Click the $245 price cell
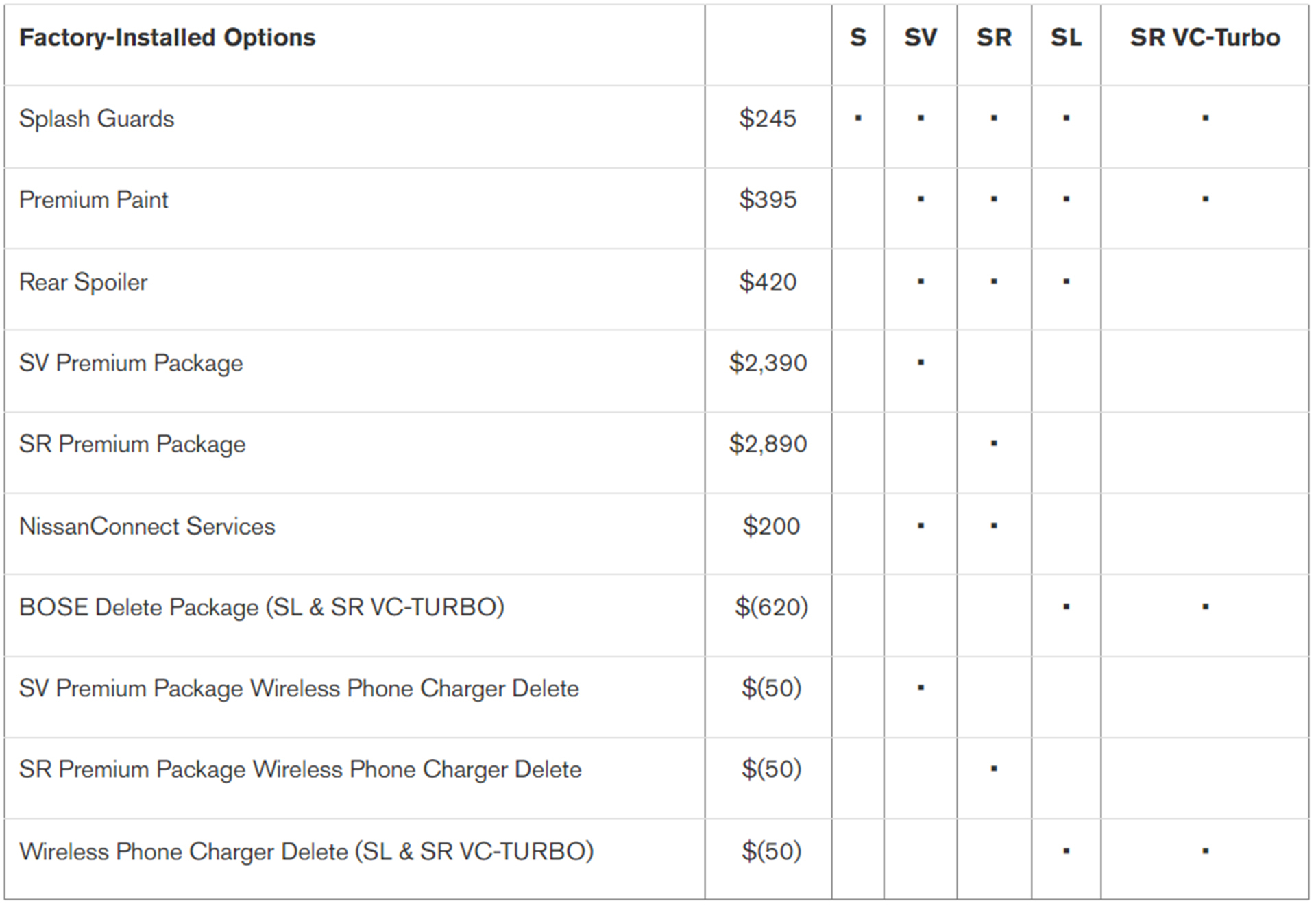This screenshot has height=908, width=1316. (768, 119)
